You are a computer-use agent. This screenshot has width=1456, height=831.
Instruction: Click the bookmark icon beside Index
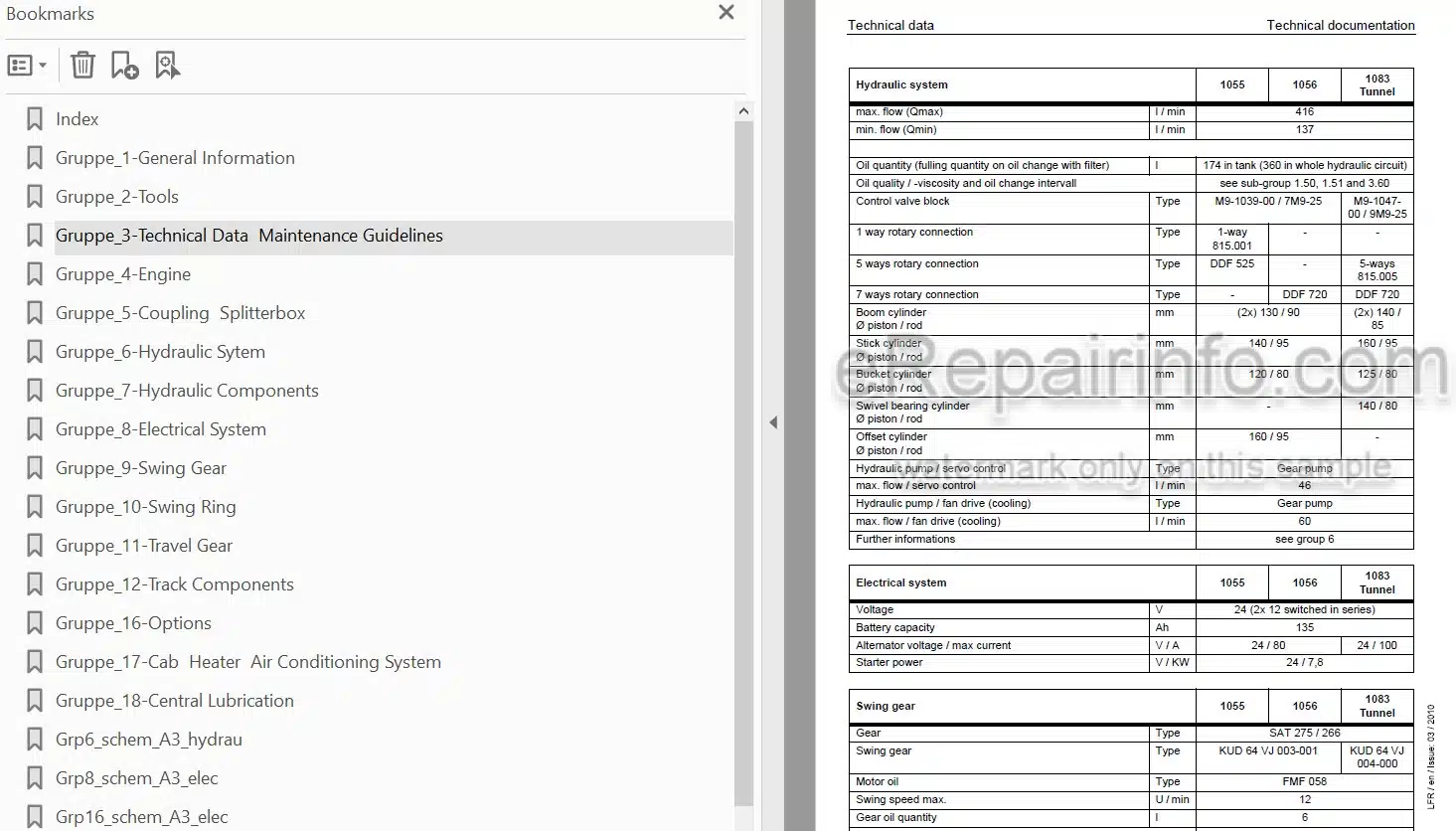pos(35,119)
